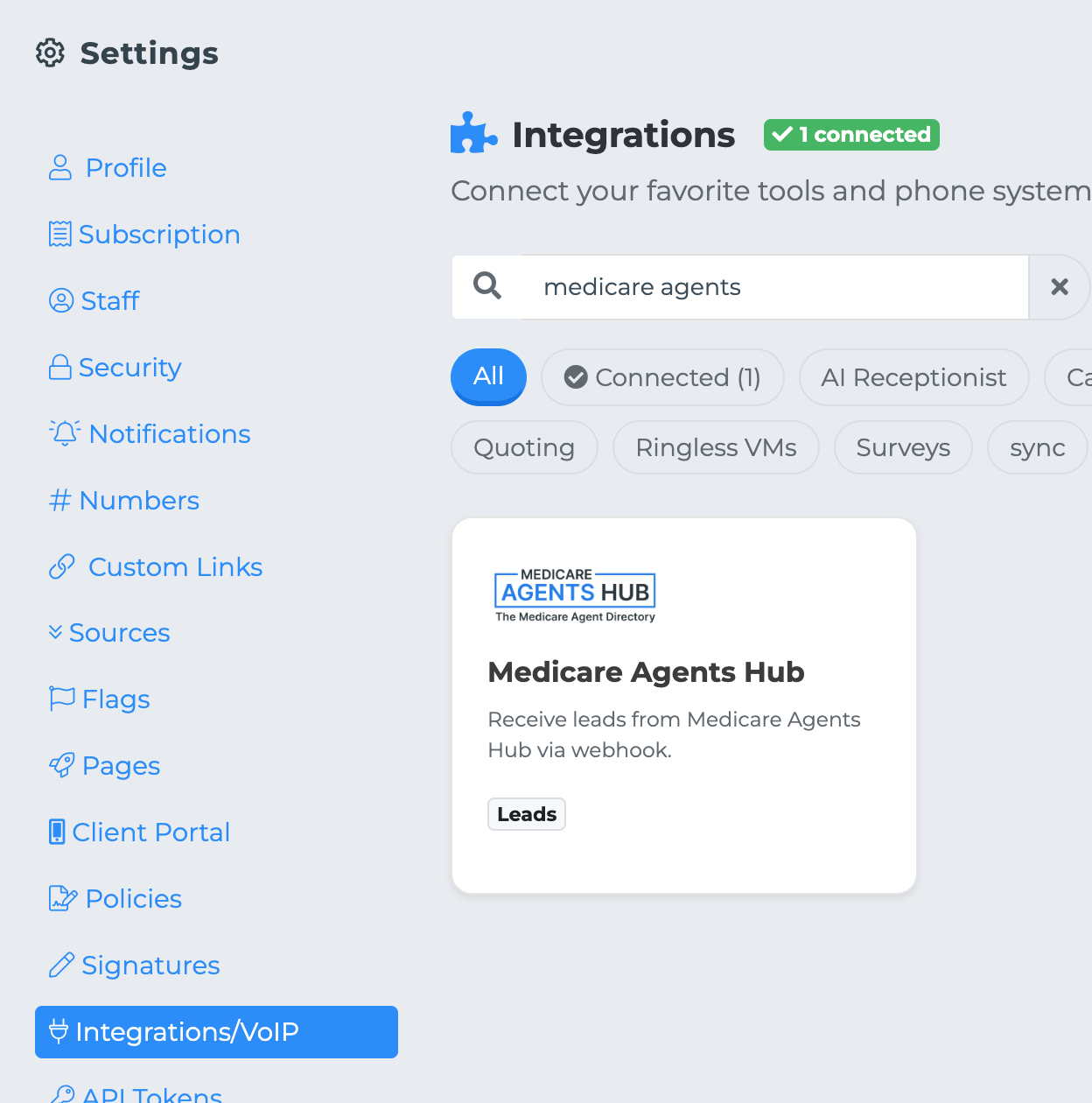Open the Client Portal link
Screen dimensions: 1092x1103
coord(150,832)
